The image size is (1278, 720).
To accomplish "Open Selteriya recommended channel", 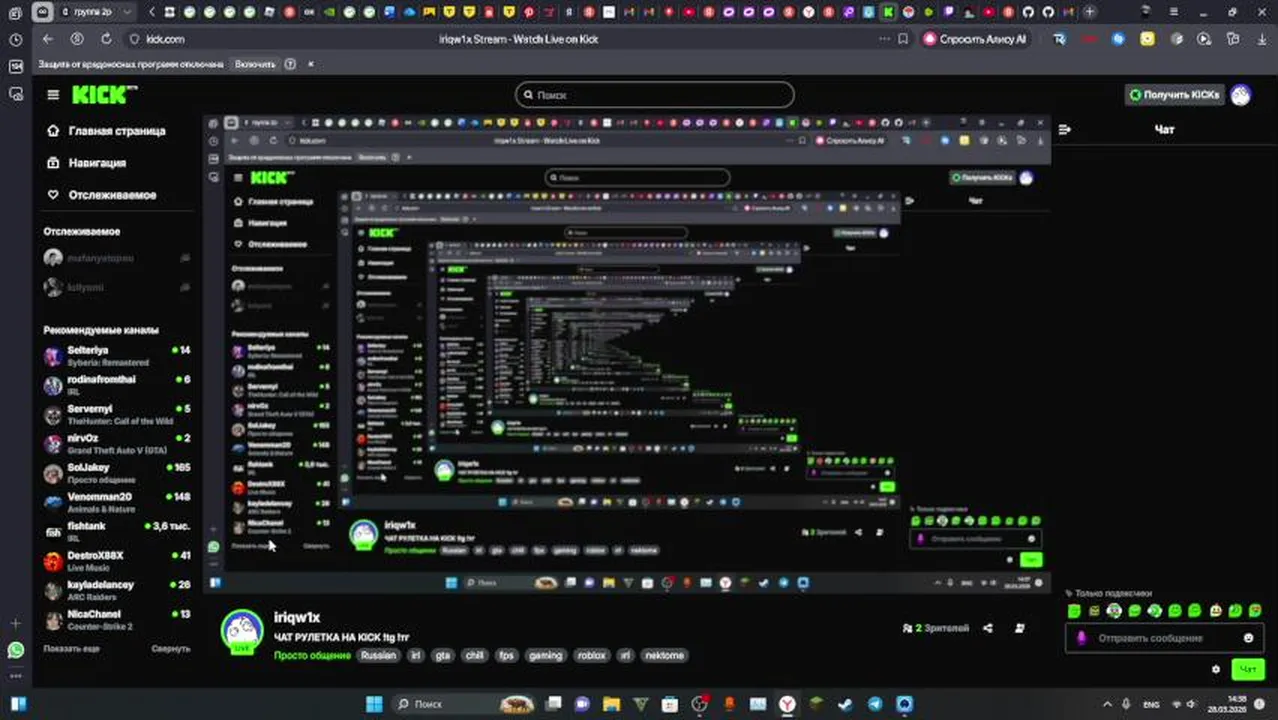I will pos(117,356).
